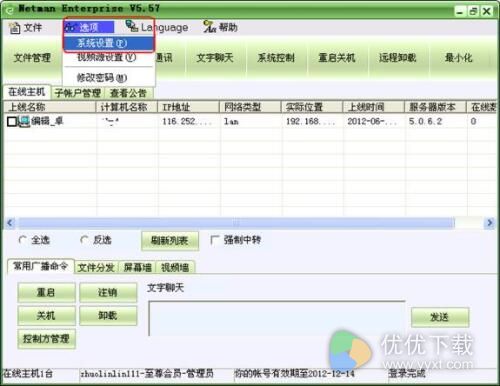Click the 重启关机 toolbar button
This screenshot has height=386, width=500.
point(337,58)
